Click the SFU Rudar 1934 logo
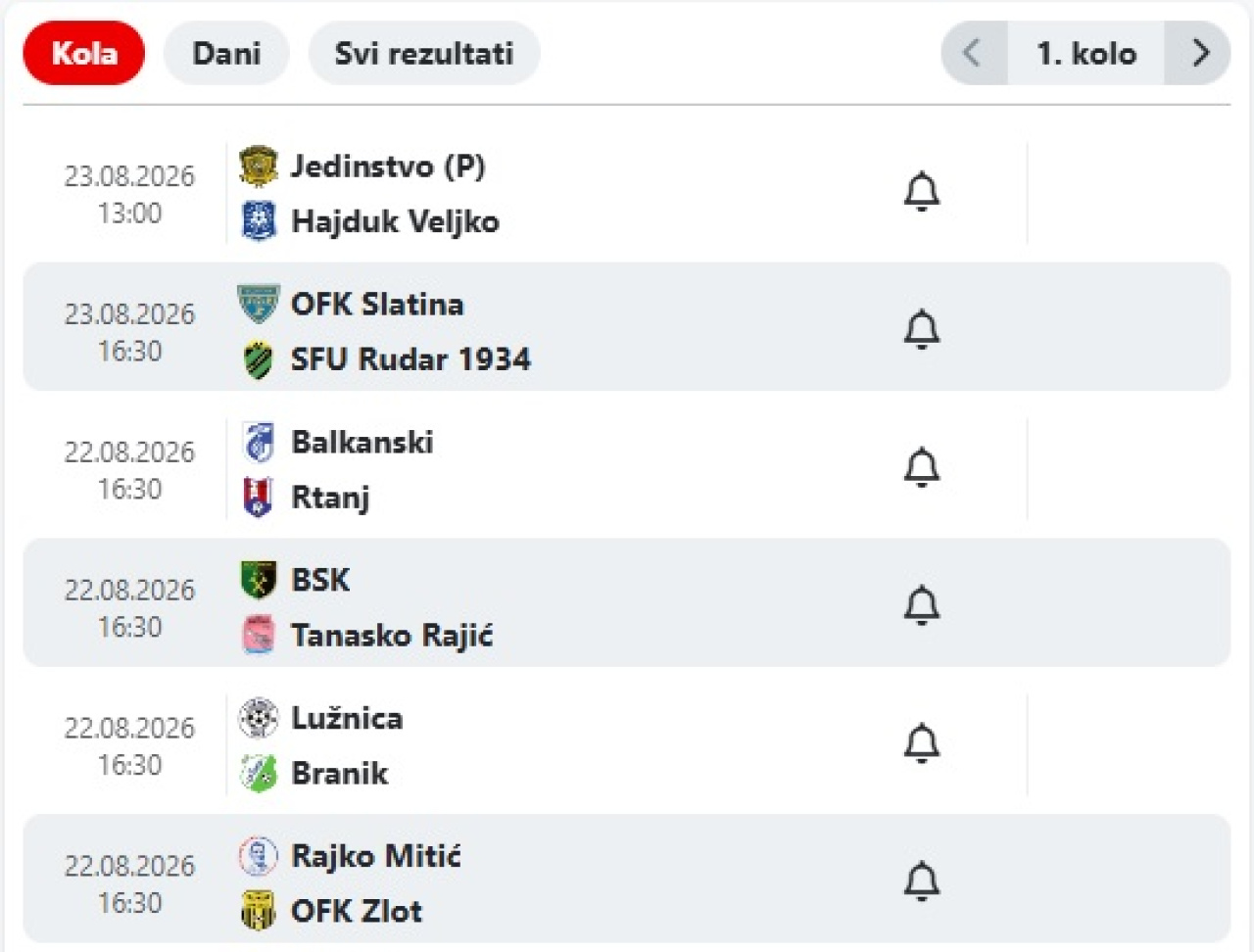The image size is (1254, 952). click(x=259, y=359)
